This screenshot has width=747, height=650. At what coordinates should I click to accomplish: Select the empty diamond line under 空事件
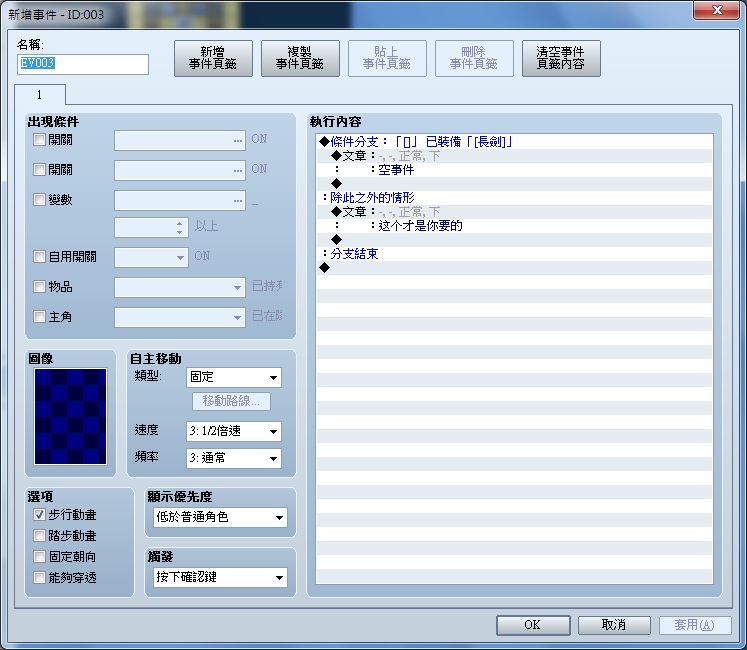515,183
